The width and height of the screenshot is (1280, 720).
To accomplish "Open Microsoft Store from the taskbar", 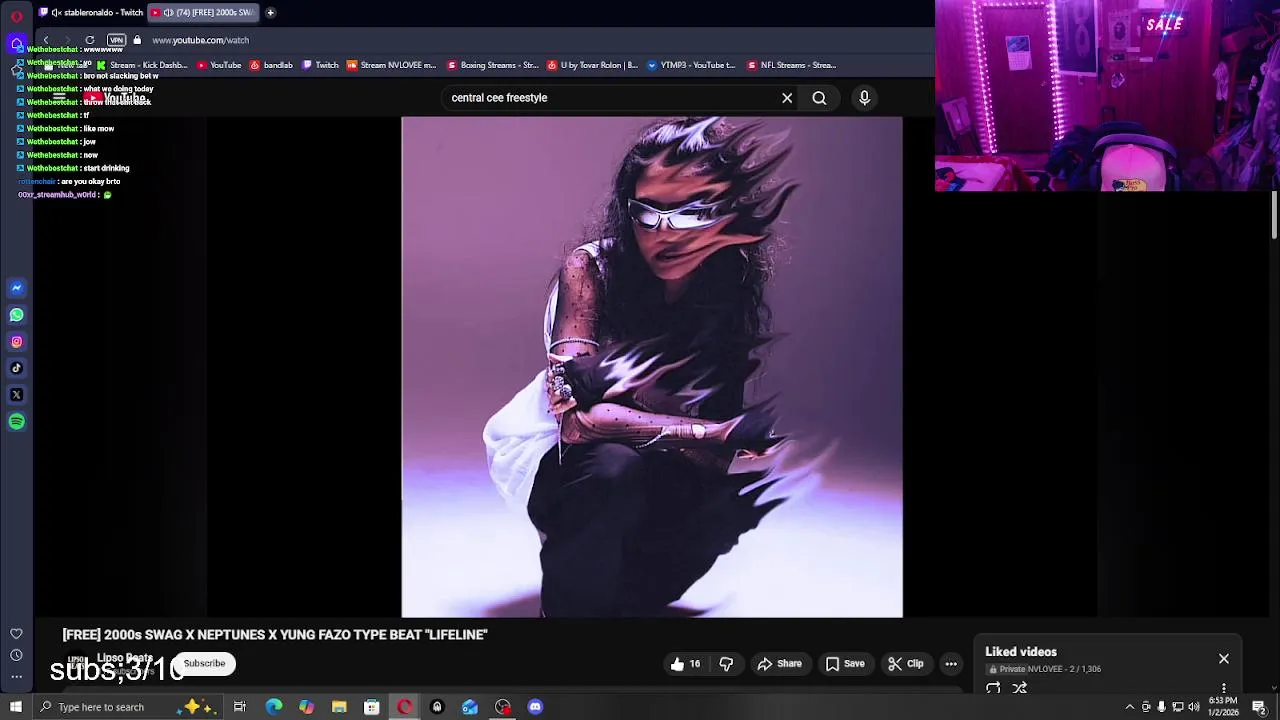I will click(371, 707).
